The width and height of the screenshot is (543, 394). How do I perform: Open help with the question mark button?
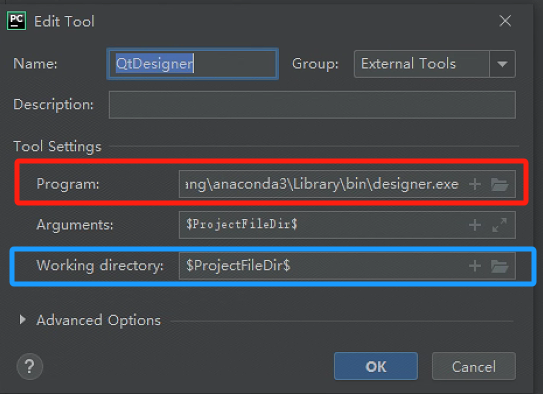pyautogui.click(x=29, y=366)
